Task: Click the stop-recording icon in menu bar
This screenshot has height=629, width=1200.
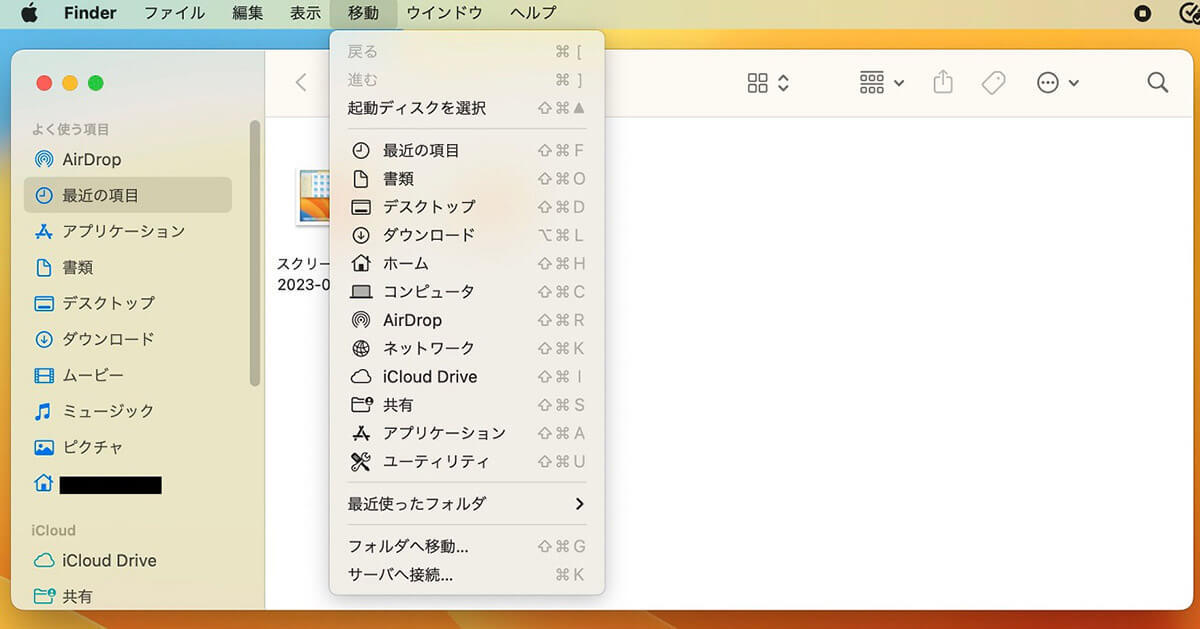Action: click(x=1143, y=13)
